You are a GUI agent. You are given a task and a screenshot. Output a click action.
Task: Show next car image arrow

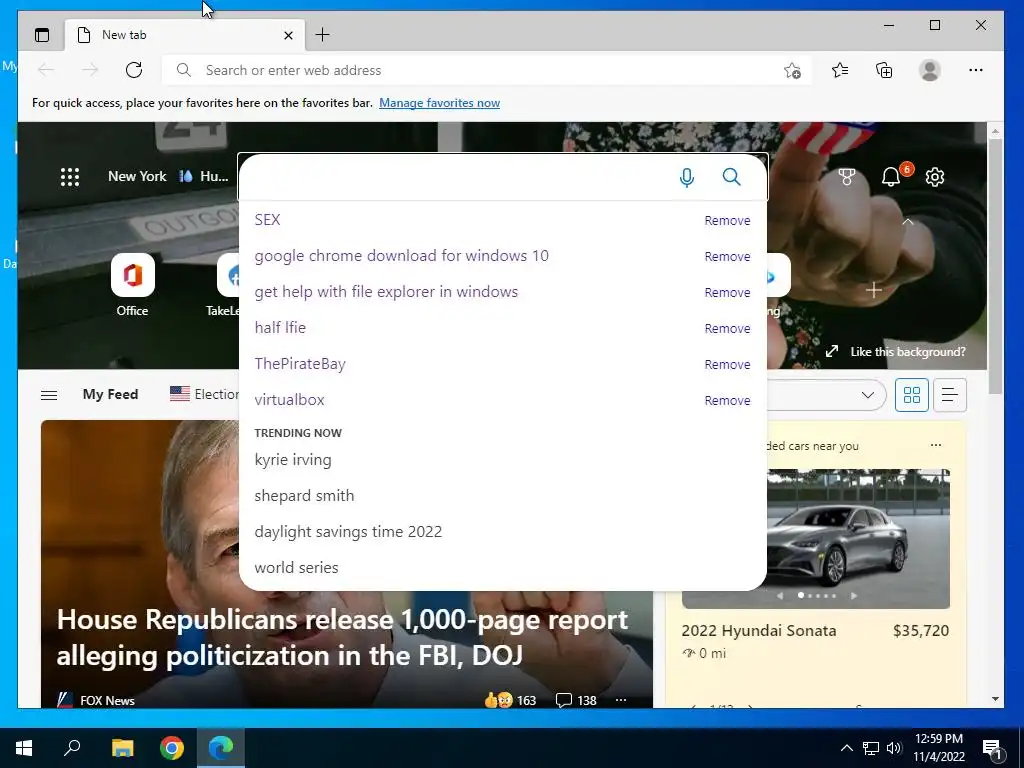[x=853, y=596]
